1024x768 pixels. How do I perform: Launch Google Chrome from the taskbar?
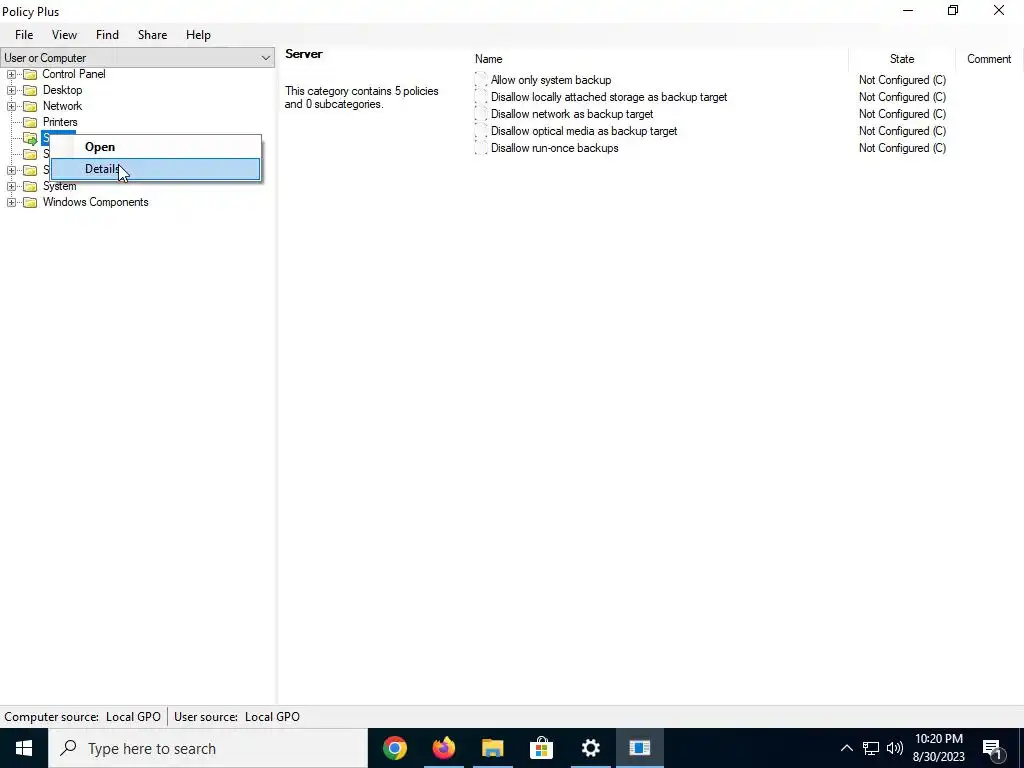(x=394, y=748)
